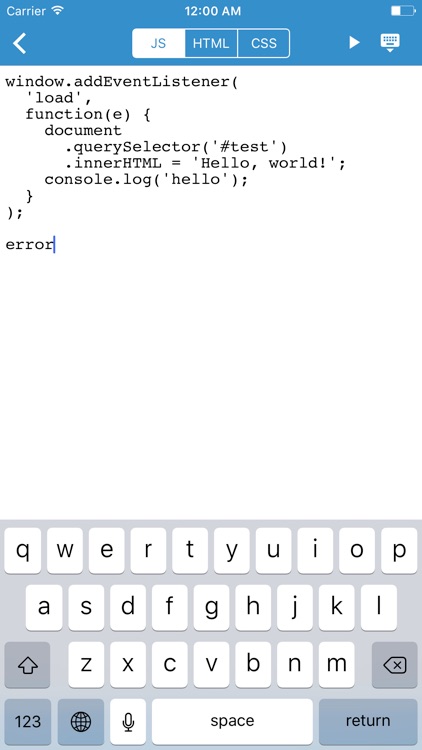Tap the backspace delete key
Screen dimensions: 422x750
[x=395, y=665]
